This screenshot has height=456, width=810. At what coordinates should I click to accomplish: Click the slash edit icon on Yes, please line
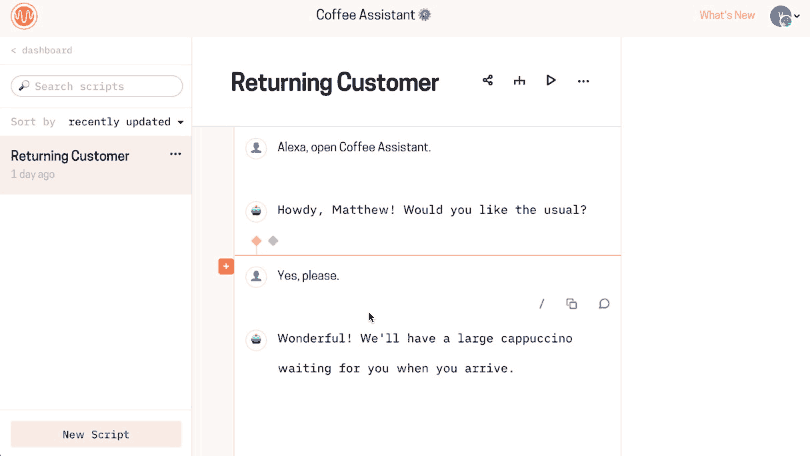[541, 304]
